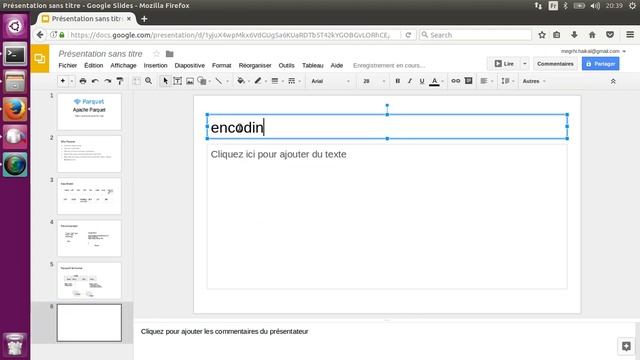The width and height of the screenshot is (640, 360).
Task: Open the new slide layout dropdown arrow
Action: [72, 81]
